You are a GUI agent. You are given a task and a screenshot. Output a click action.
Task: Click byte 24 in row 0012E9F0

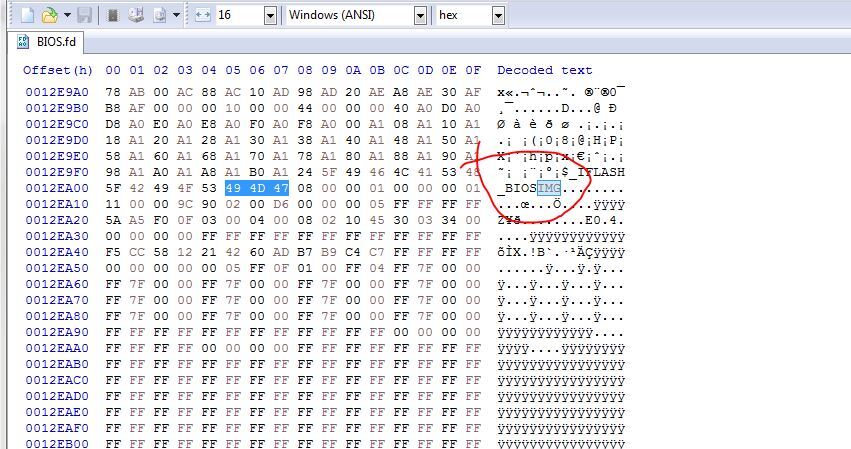click(x=305, y=172)
